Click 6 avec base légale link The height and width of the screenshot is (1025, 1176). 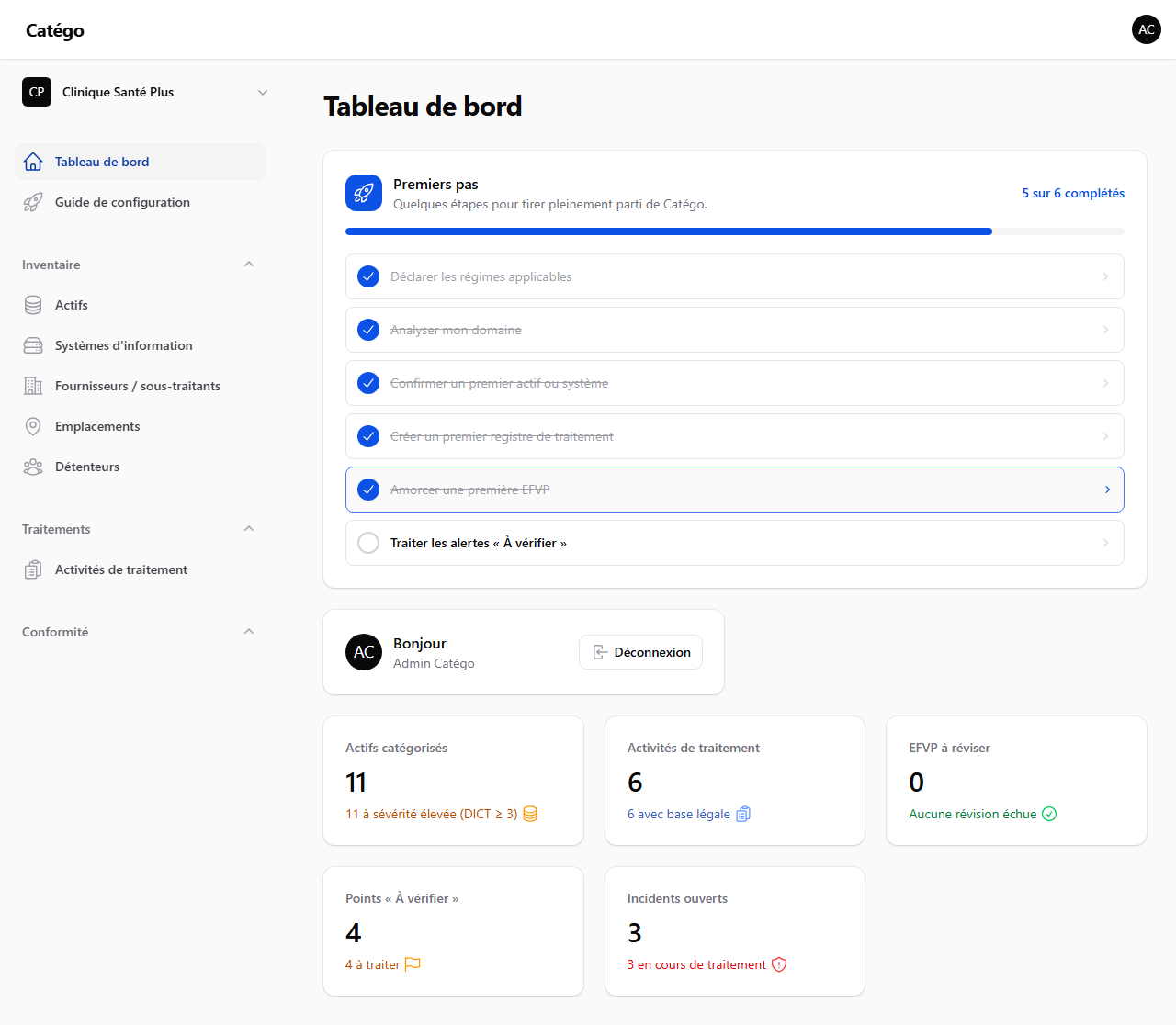tap(679, 814)
